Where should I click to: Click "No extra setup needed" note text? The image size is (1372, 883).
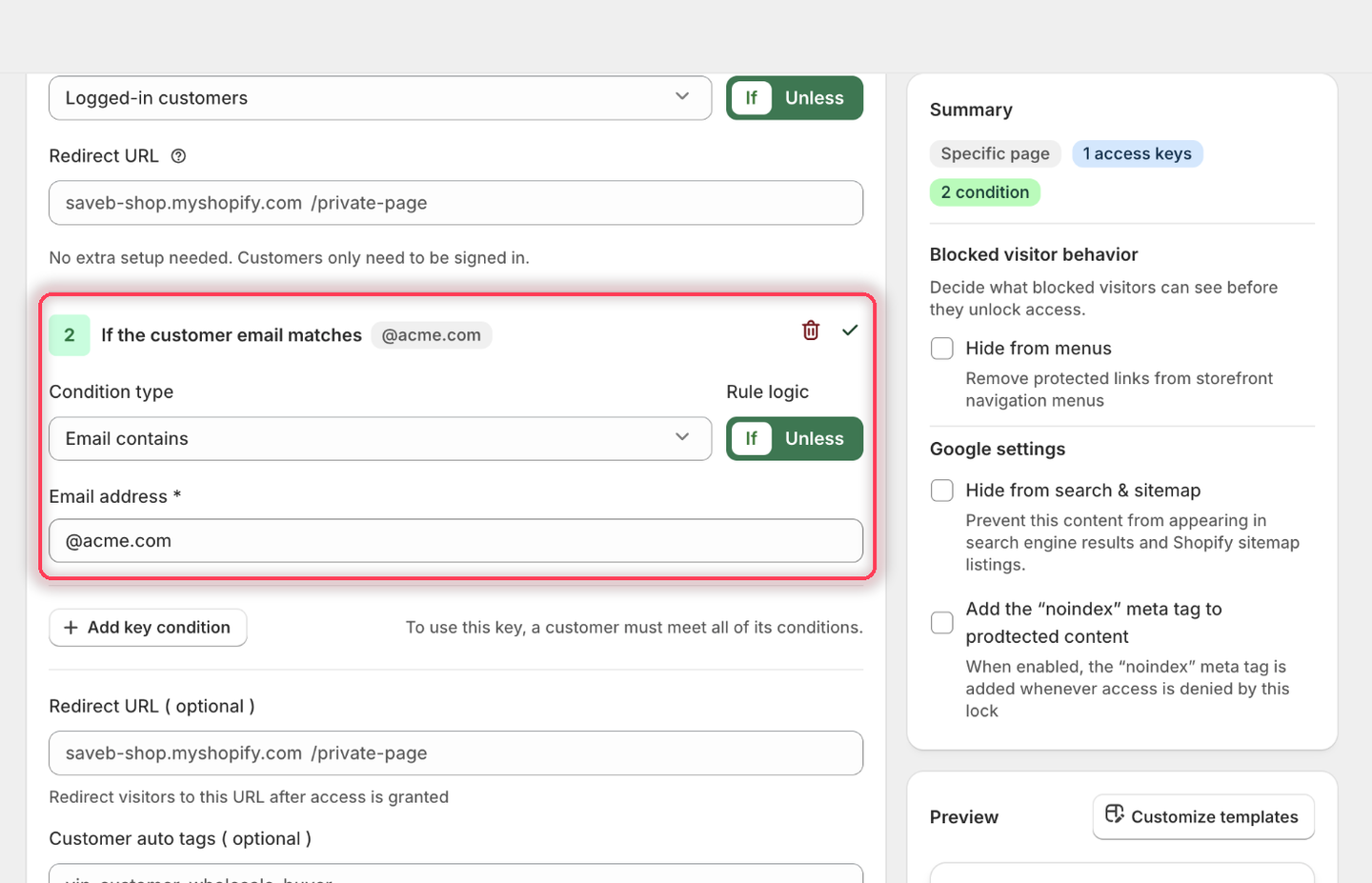click(289, 258)
